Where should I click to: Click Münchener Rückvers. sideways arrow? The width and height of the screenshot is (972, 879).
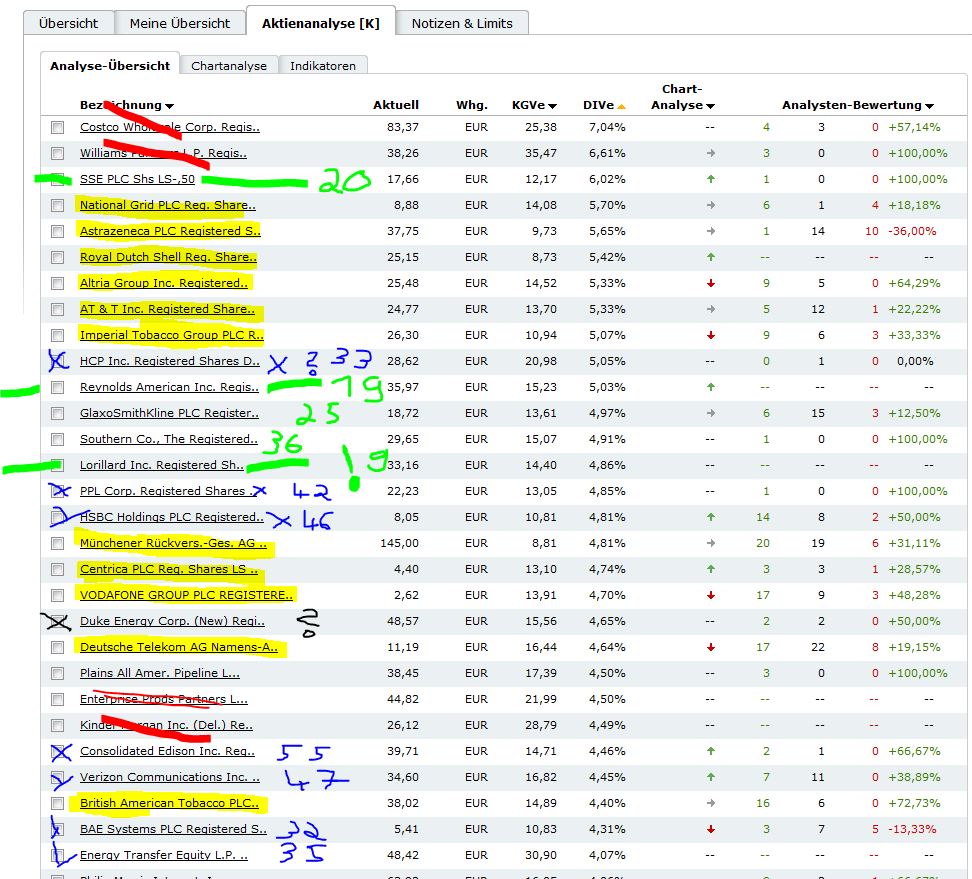[710, 543]
